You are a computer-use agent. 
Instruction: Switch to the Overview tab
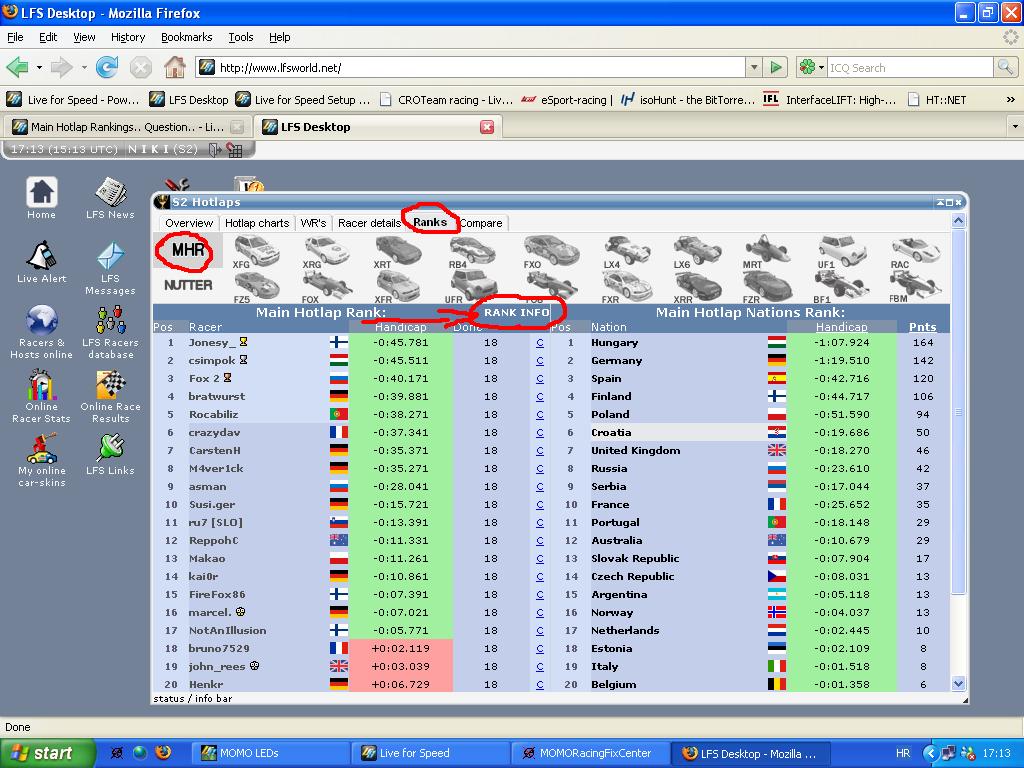189,223
